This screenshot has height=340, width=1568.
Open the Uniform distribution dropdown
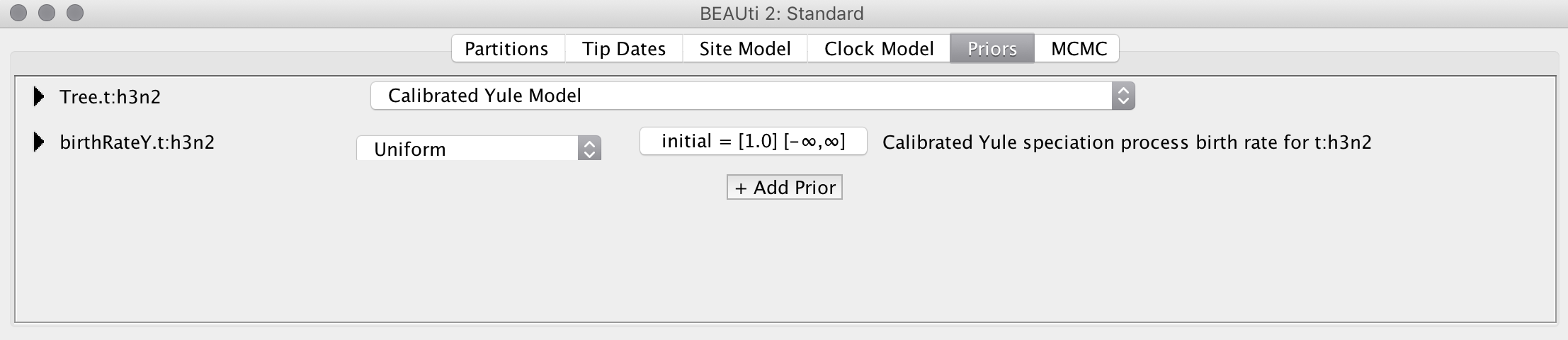pyautogui.click(x=479, y=149)
